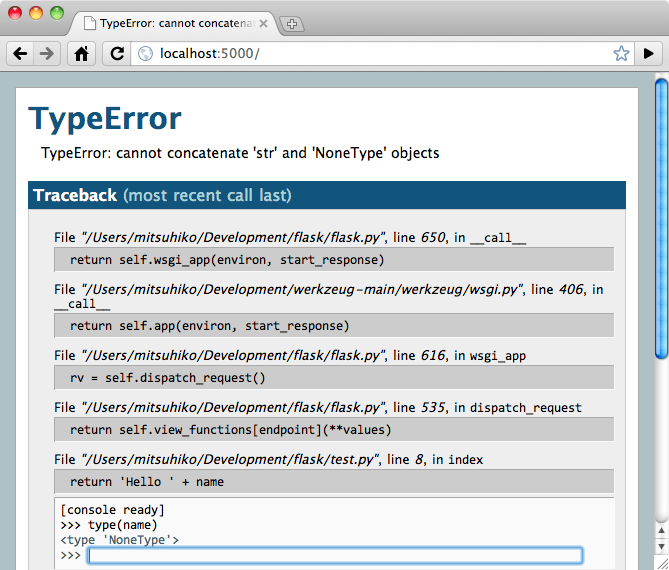
Task: Click the vertical scrollbar thumb
Action: point(661,215)
